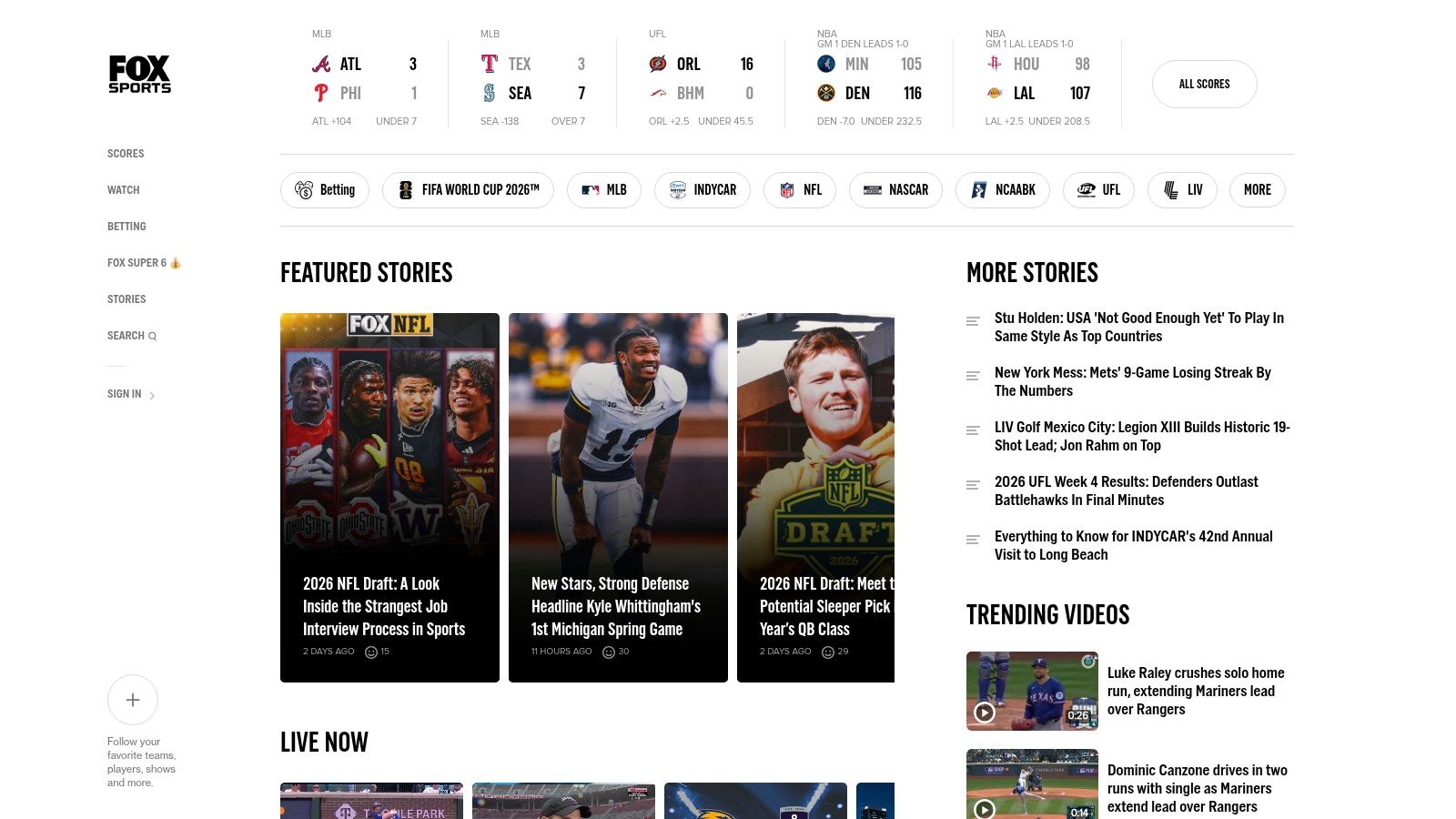The width and height of the screenshot is (1456, 819).
Task: Read the Mets 9-Game Losing Streak story
Action: (x=1133, y=381)
